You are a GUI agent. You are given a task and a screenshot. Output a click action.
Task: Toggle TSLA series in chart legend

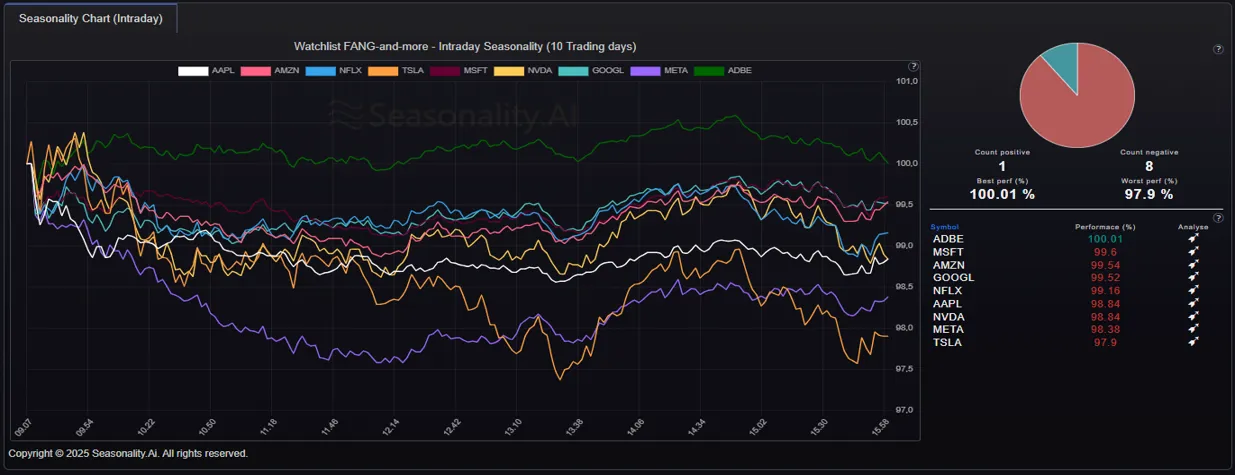tap(397, 71)
